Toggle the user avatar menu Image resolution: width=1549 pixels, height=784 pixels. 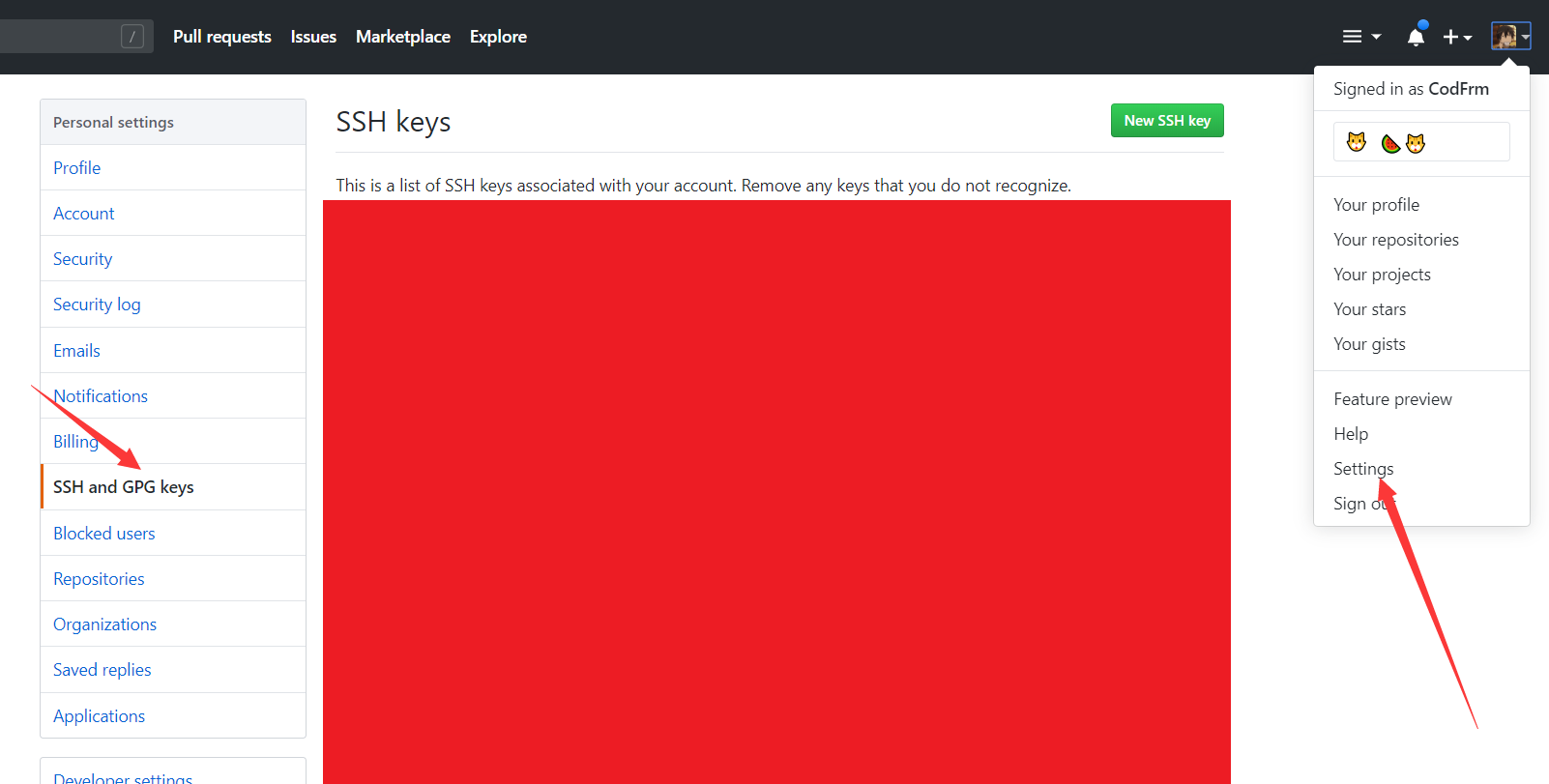(1509, 37)
